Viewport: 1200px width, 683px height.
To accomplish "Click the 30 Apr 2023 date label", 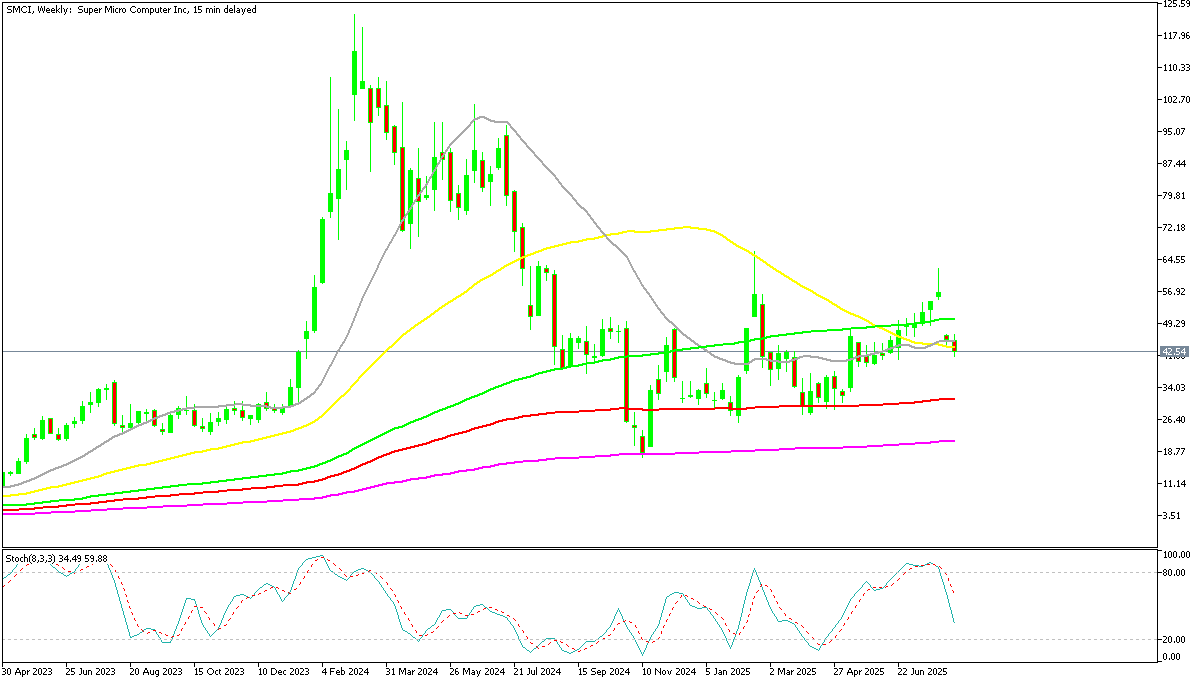I will 30,673.
